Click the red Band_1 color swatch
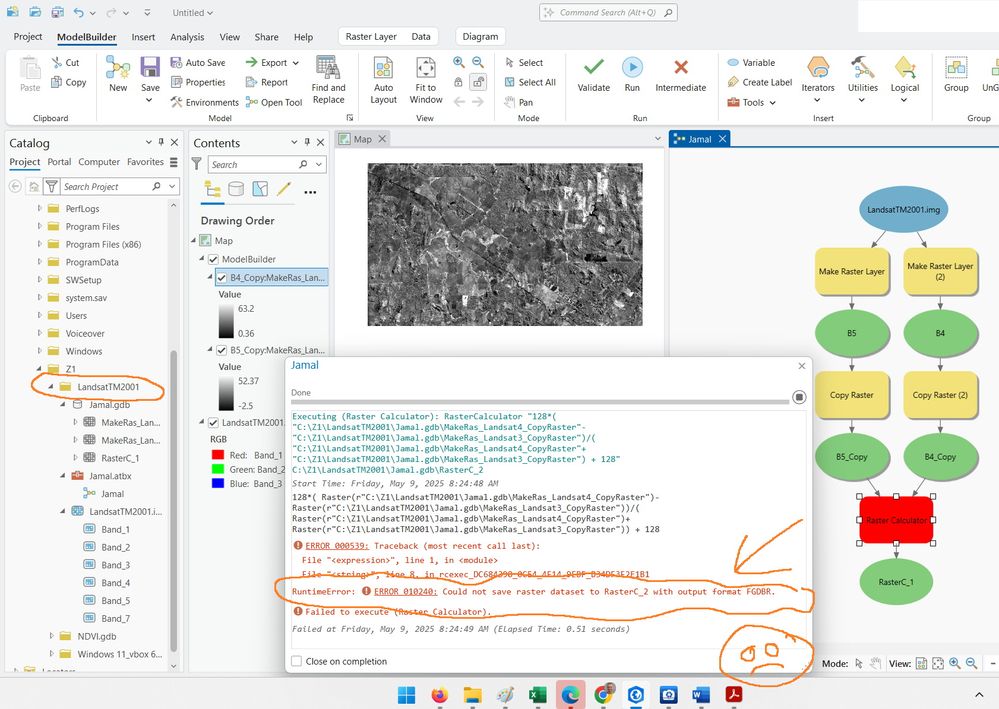The image size is (999, 709). [218, 455]
